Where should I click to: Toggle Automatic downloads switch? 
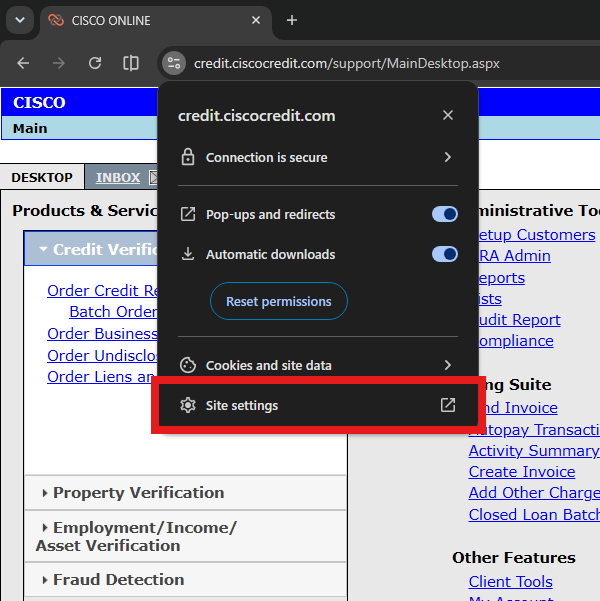[444, 254]
